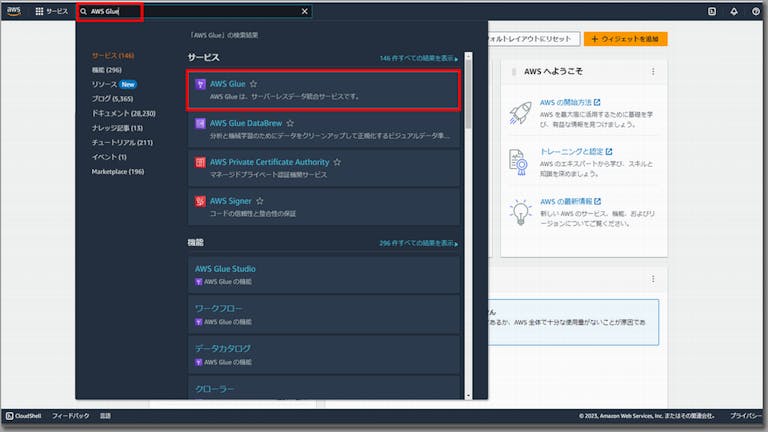Clear the search with the X icon

pos(305,11)
